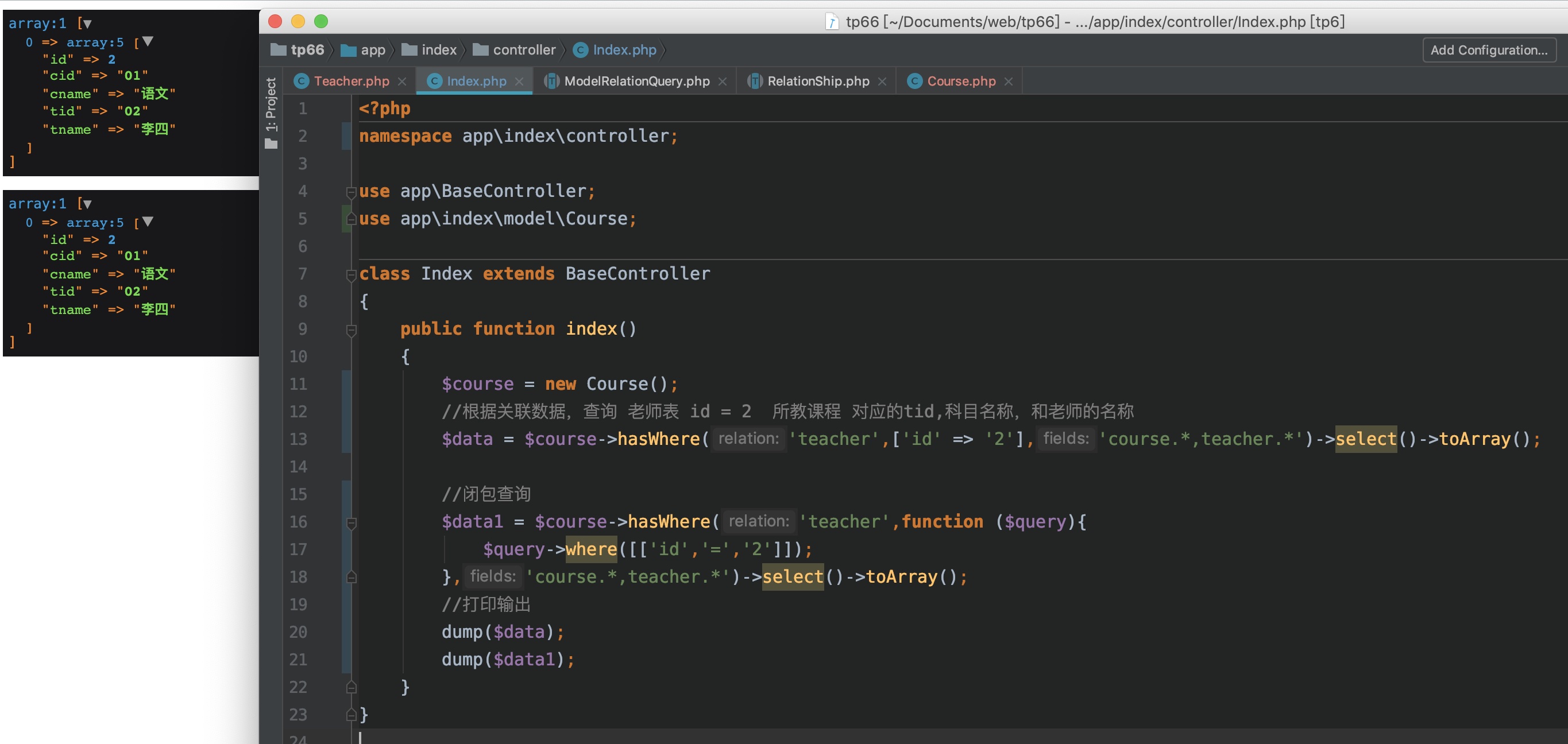Close the Teacher.php tab
This screenshot has height=744, width=1568.
point(401,82)
